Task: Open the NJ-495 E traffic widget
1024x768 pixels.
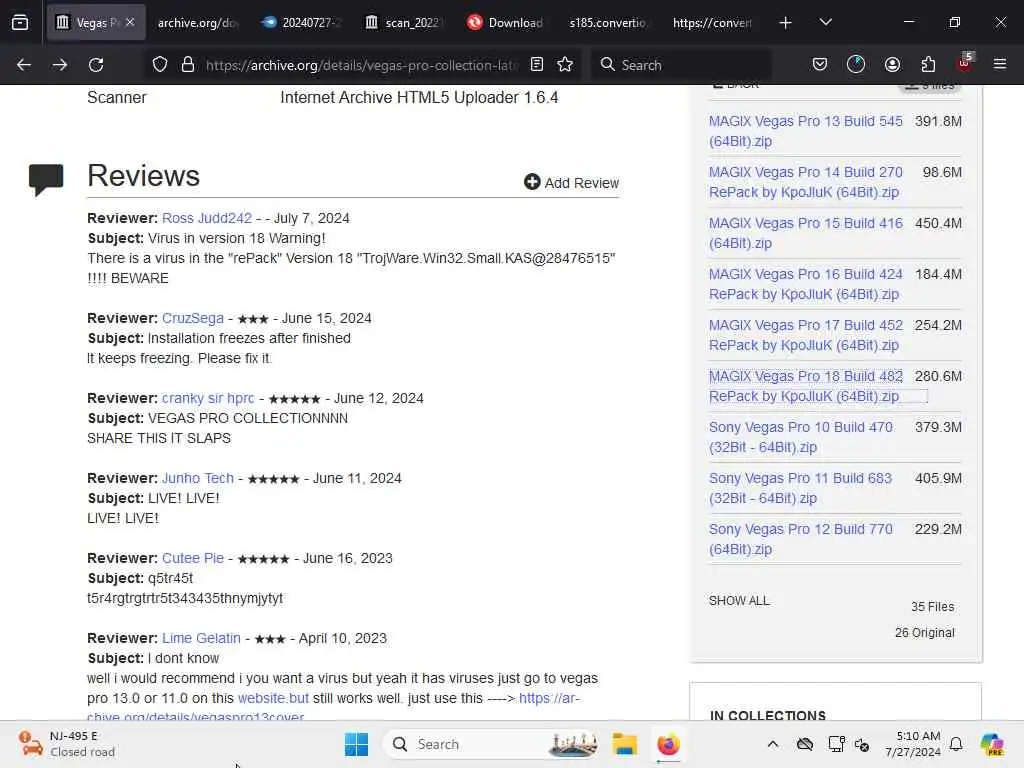Action: [67, 744]
